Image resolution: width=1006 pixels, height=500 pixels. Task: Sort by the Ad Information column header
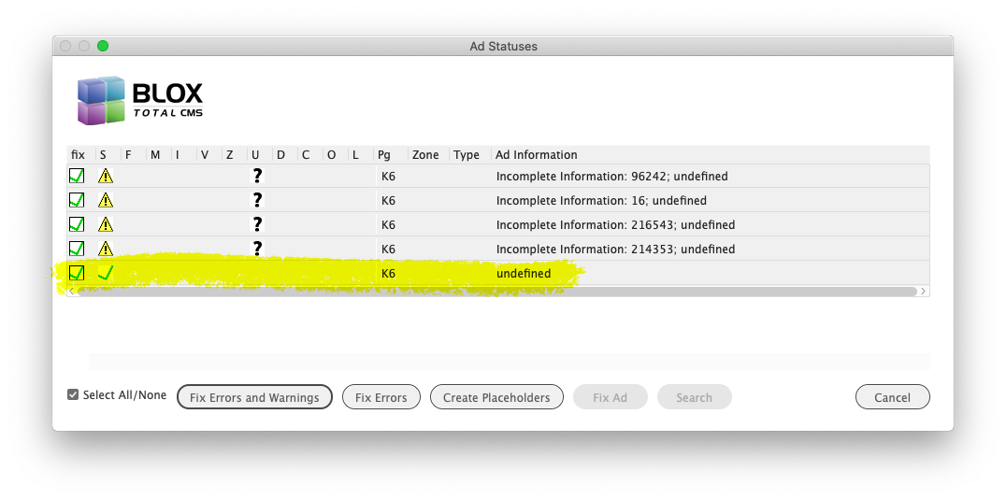[x=536, y=155]
